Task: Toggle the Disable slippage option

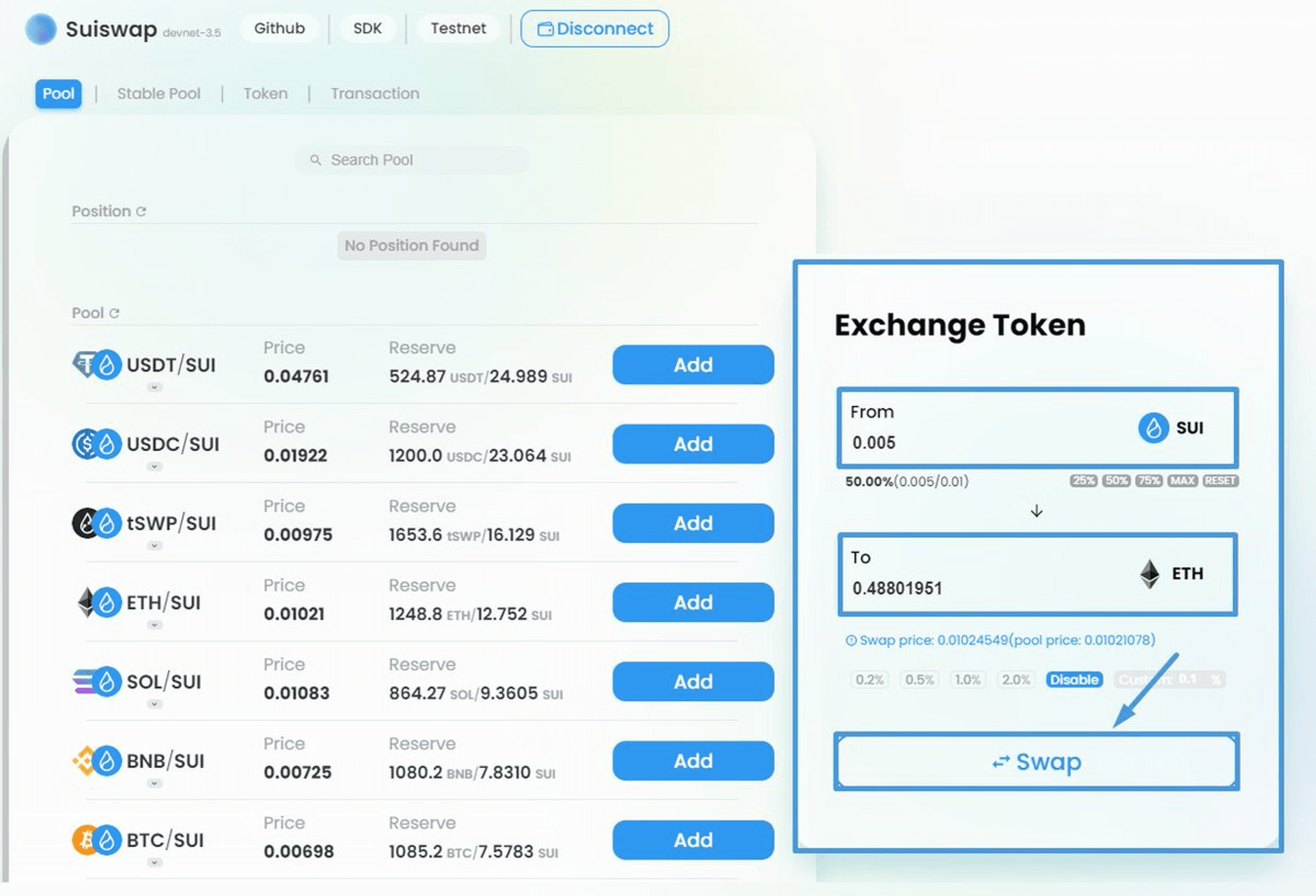Action: pos(1074,680)
